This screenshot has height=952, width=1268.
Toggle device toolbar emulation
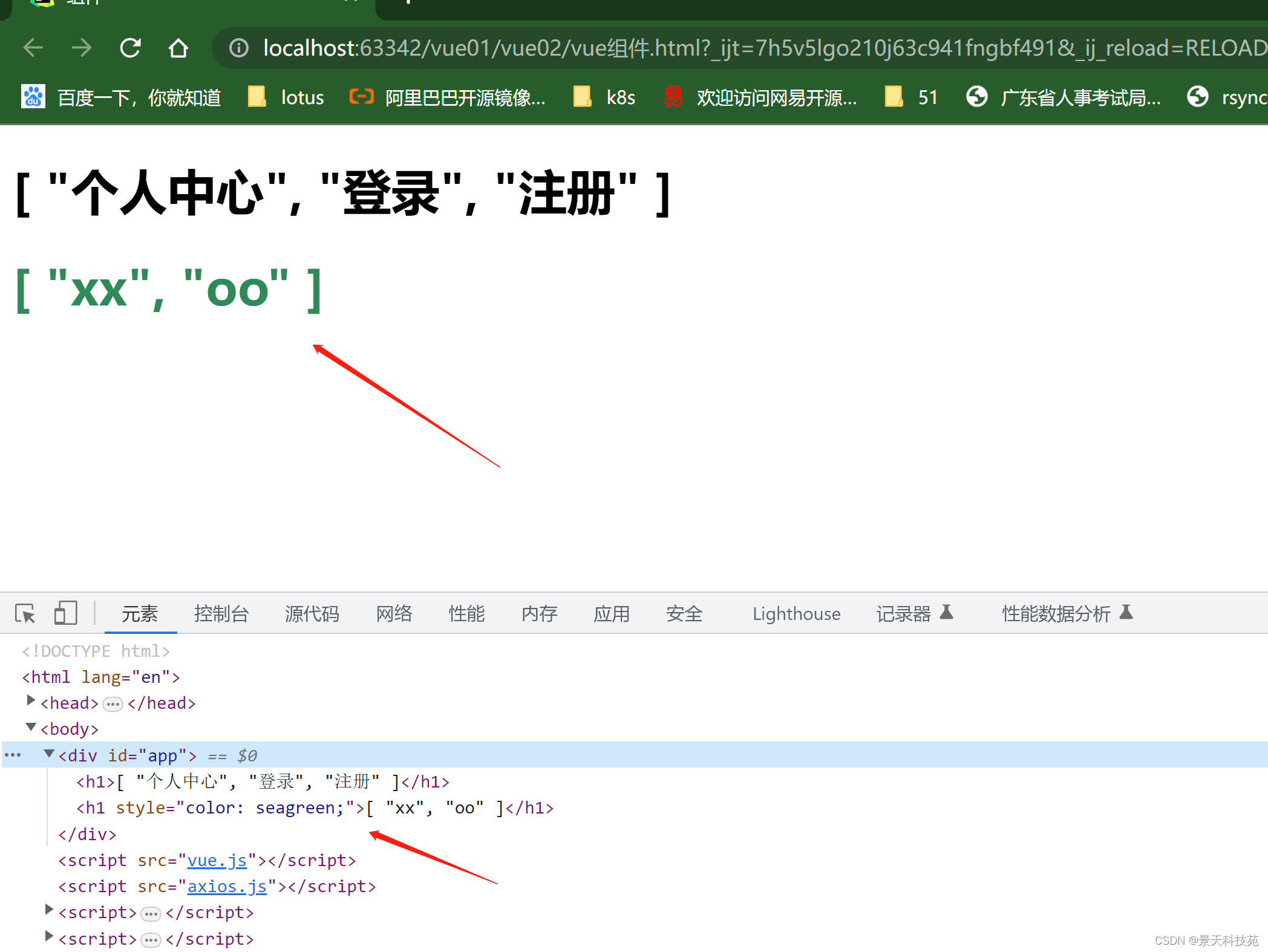pos(65,613)
